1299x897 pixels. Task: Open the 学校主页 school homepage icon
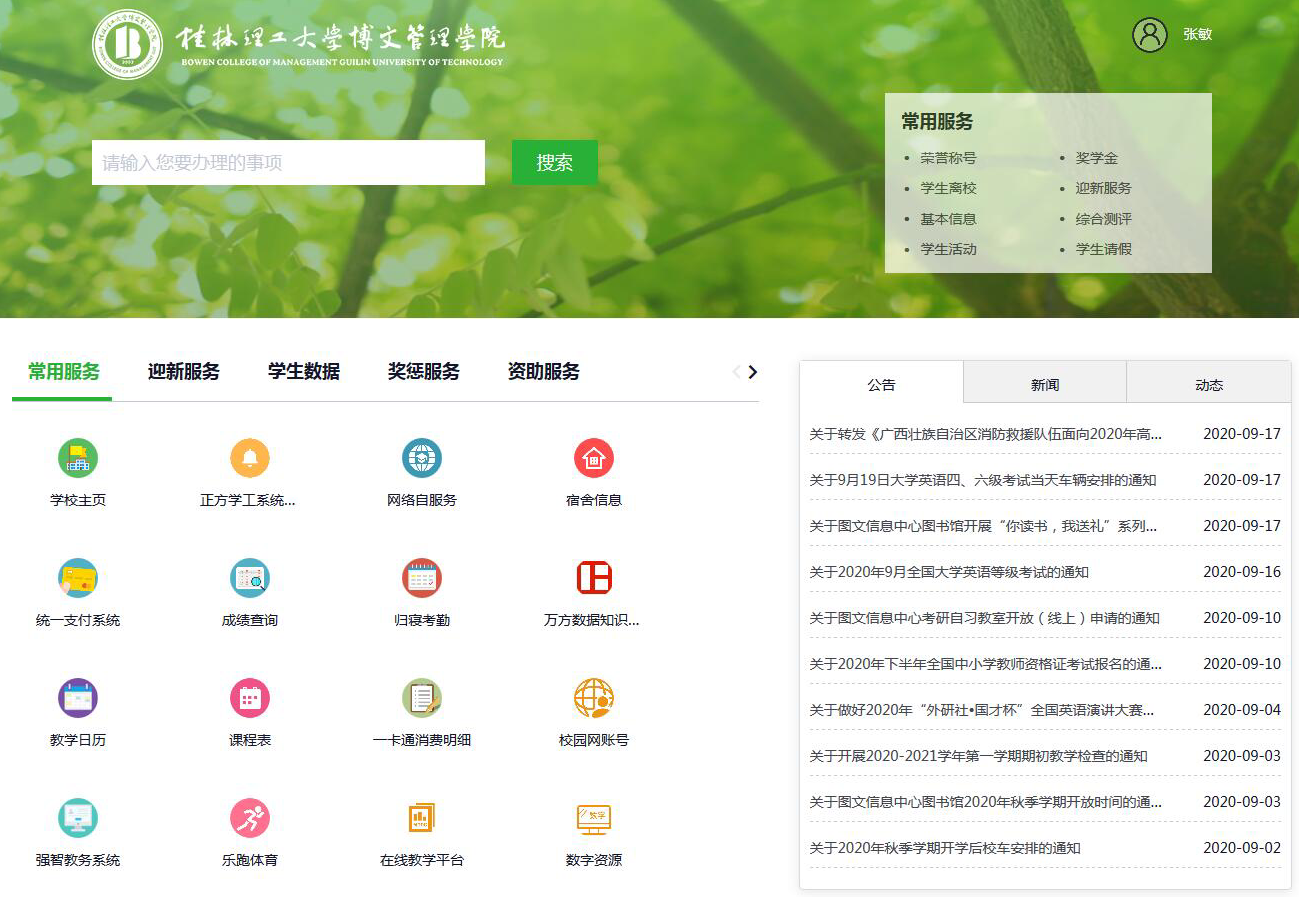click(x=78, y=459)
